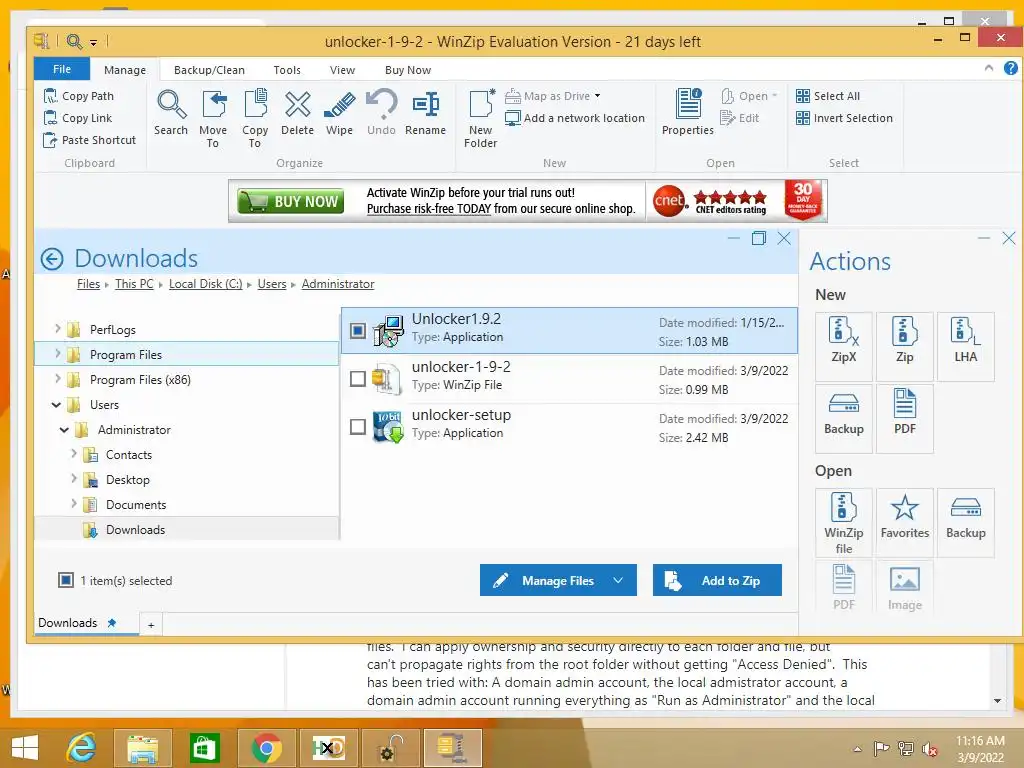
Task: Toggle the items selected checkbox
Action: pyautogui.click(x=66, y=580)
